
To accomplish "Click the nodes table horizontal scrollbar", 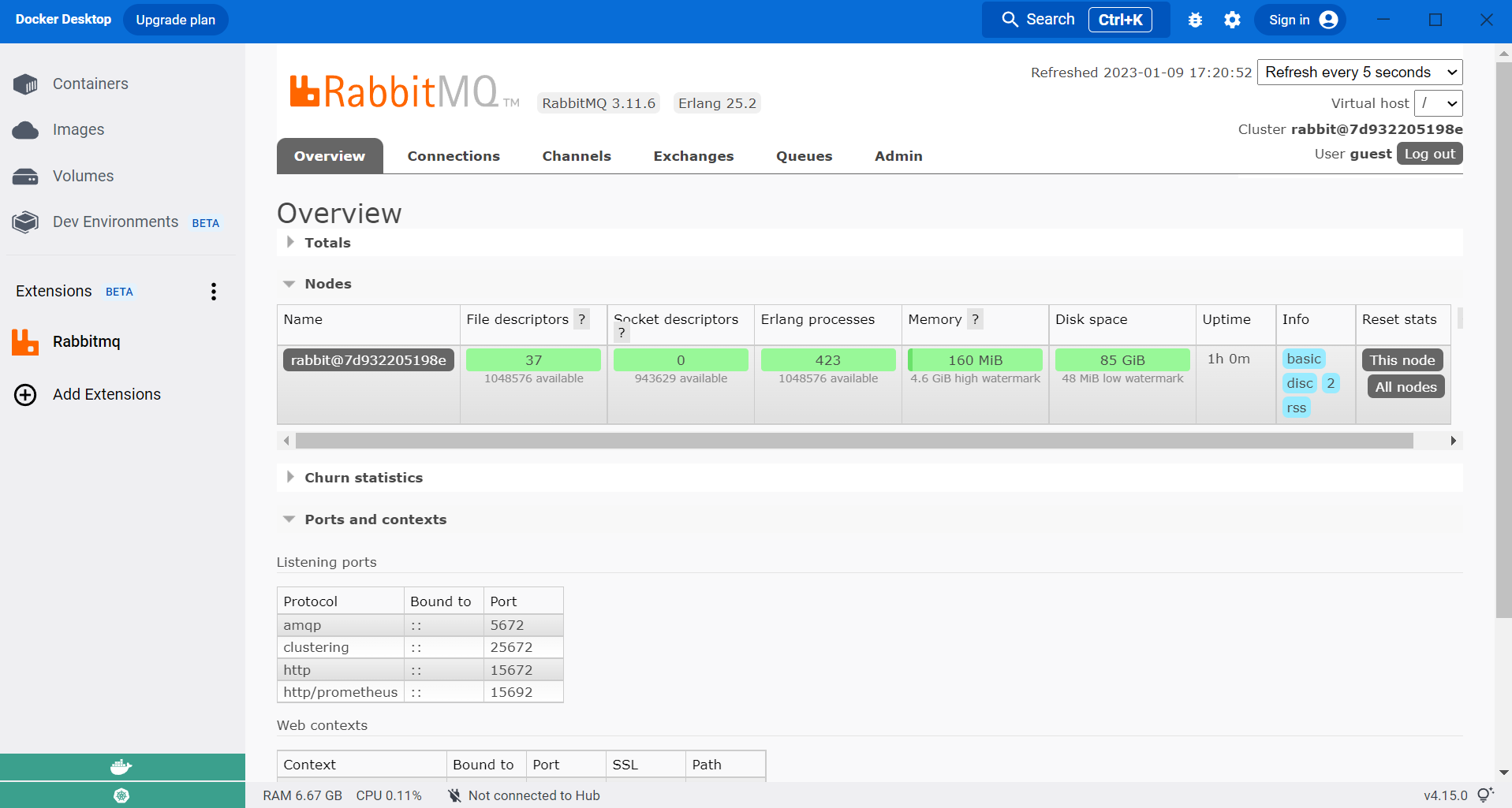I will pyautogui.click(x=854, y=441).
